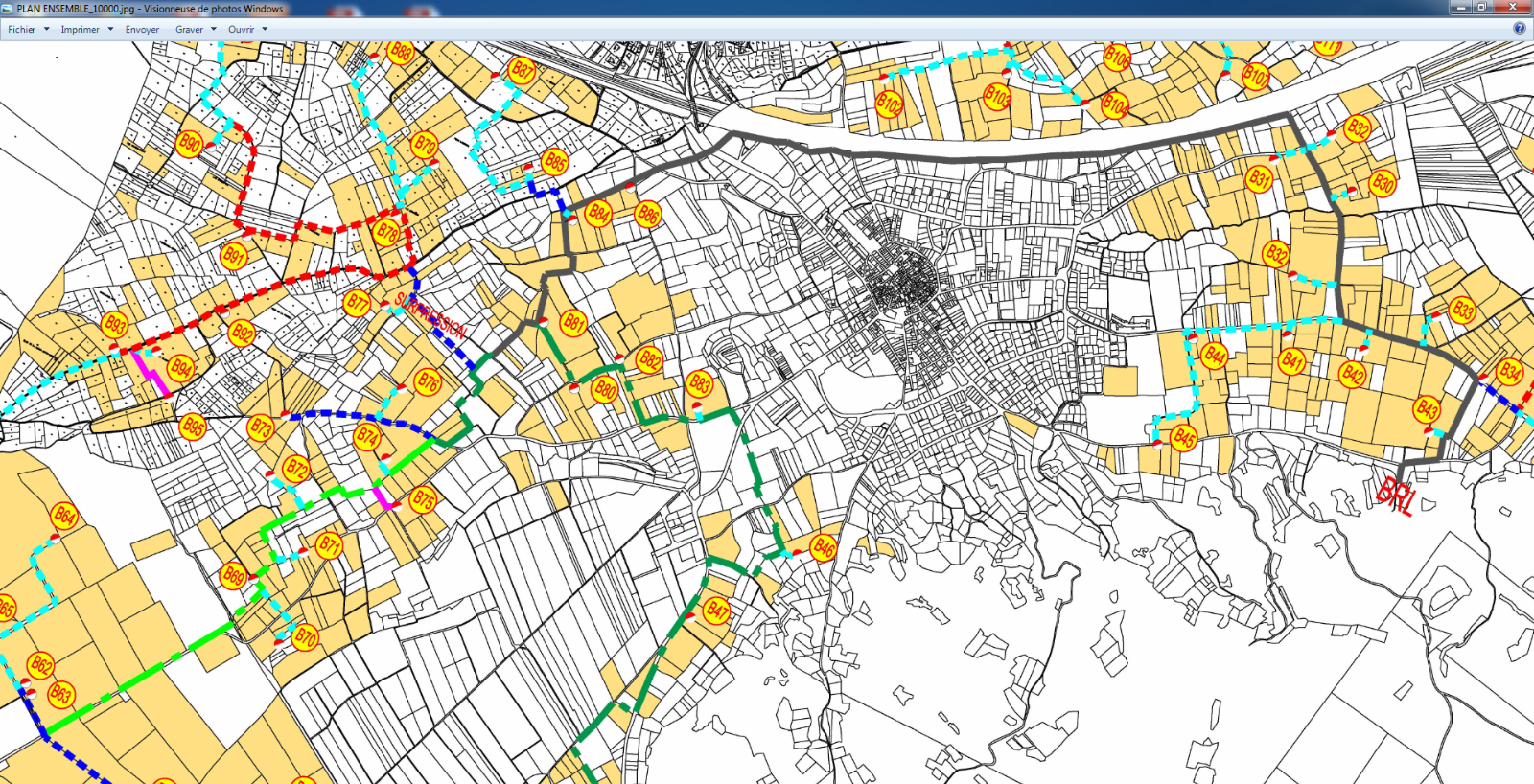Screen dimensions: 1534x784
Task: Open the blue help question mark icon
Action: [1519, 29]
